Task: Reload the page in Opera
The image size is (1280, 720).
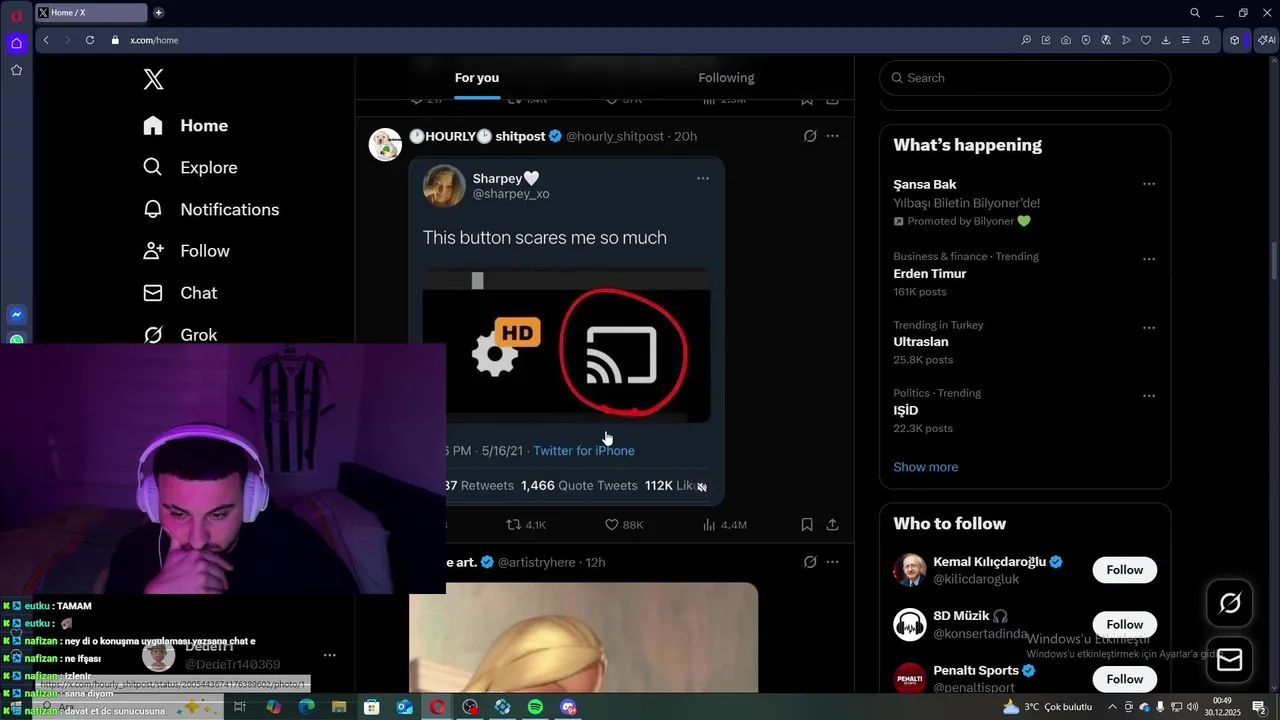Action: coord(90,40)
